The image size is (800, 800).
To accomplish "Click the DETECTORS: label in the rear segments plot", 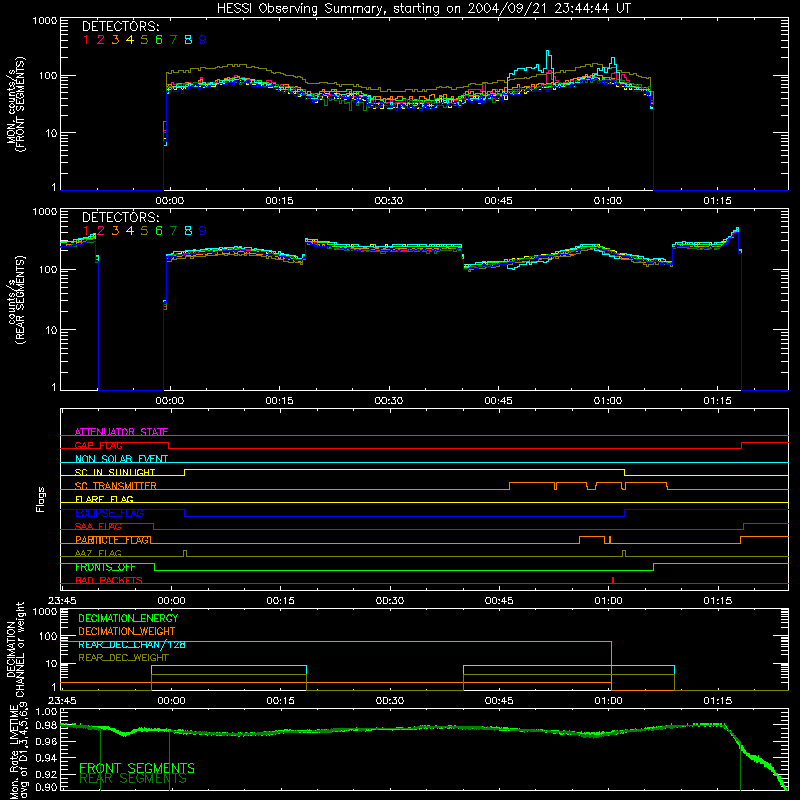I will tap(121, 217).
